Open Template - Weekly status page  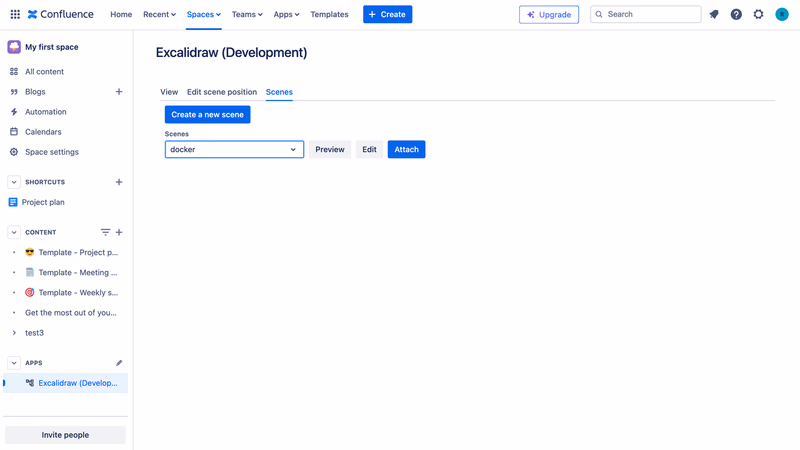point(78,292)
